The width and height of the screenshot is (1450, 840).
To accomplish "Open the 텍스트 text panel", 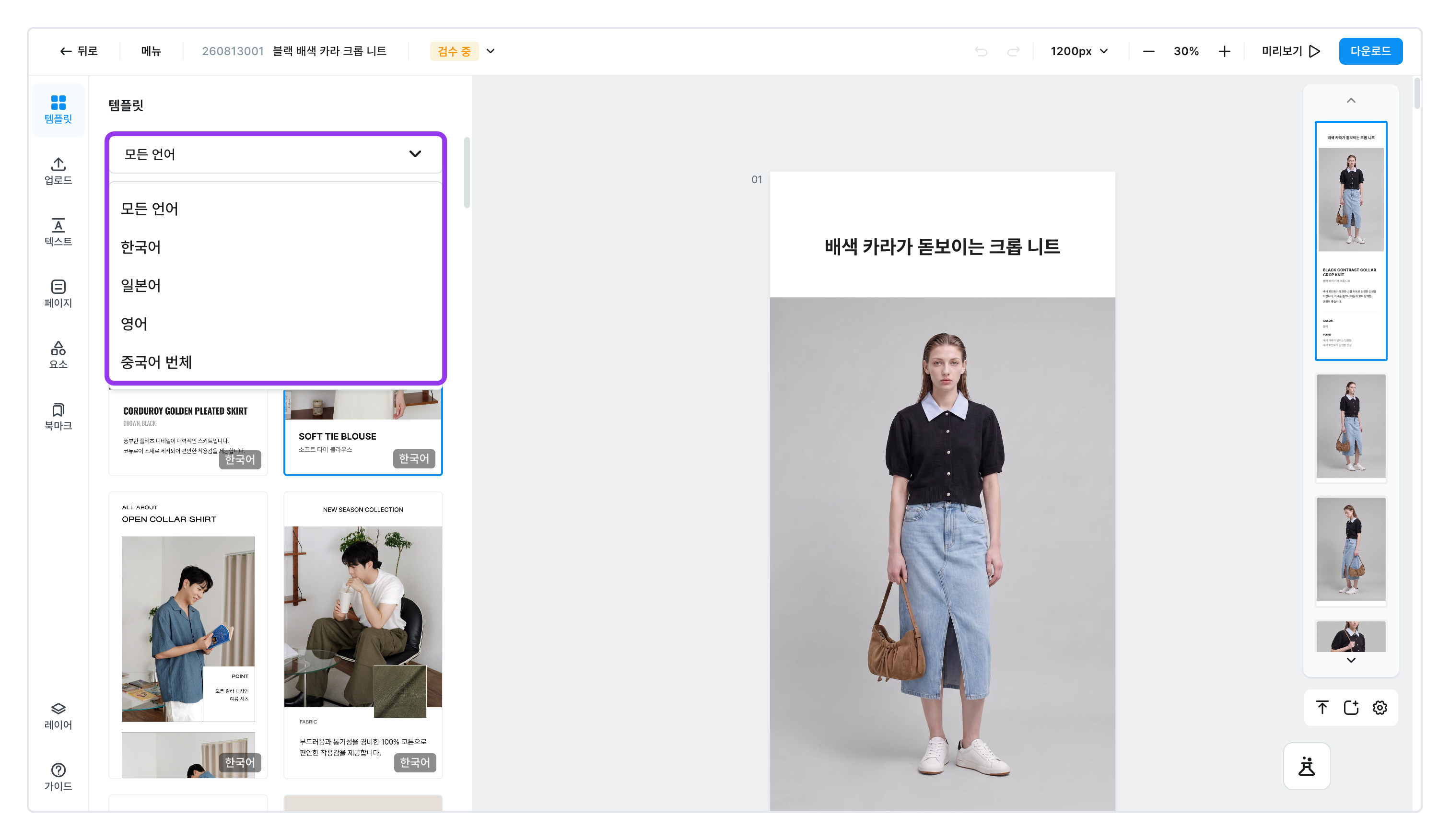I will pyautogui.click(x=58, y=233).
